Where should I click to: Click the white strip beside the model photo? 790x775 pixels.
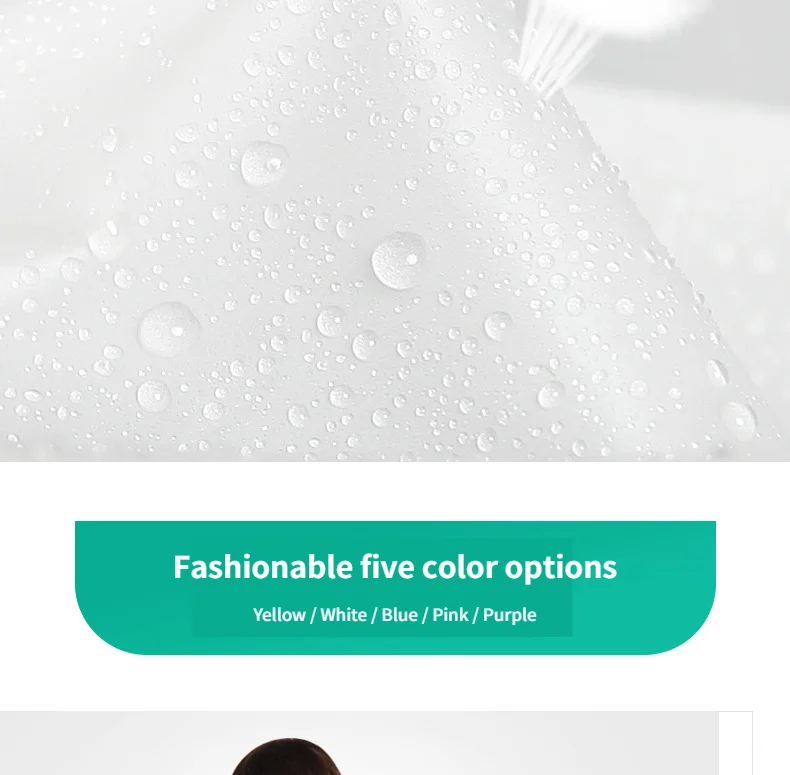click(x=736, y=743)
